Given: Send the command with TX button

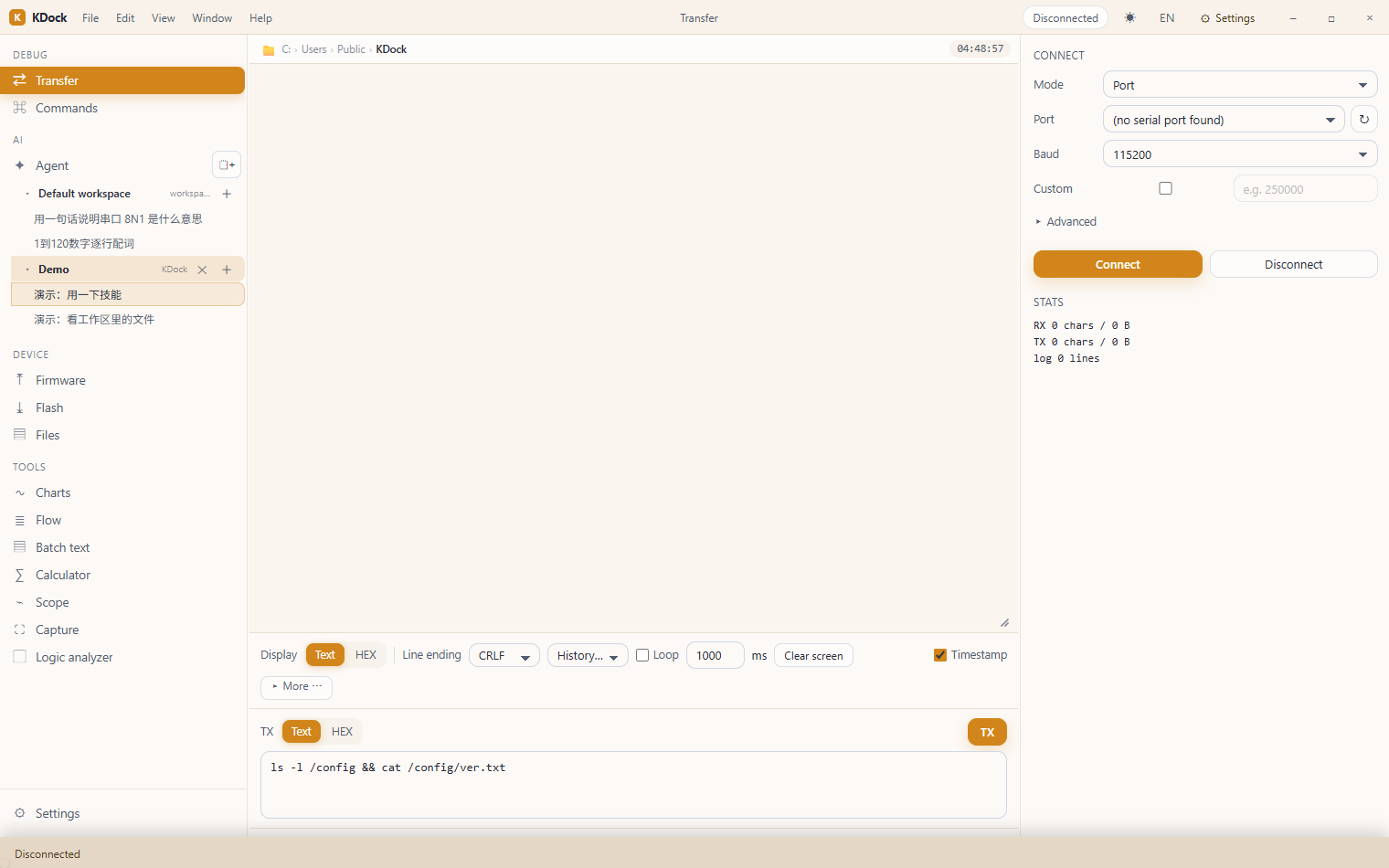Looking at the screenshot, I should [x=987, y=732].
